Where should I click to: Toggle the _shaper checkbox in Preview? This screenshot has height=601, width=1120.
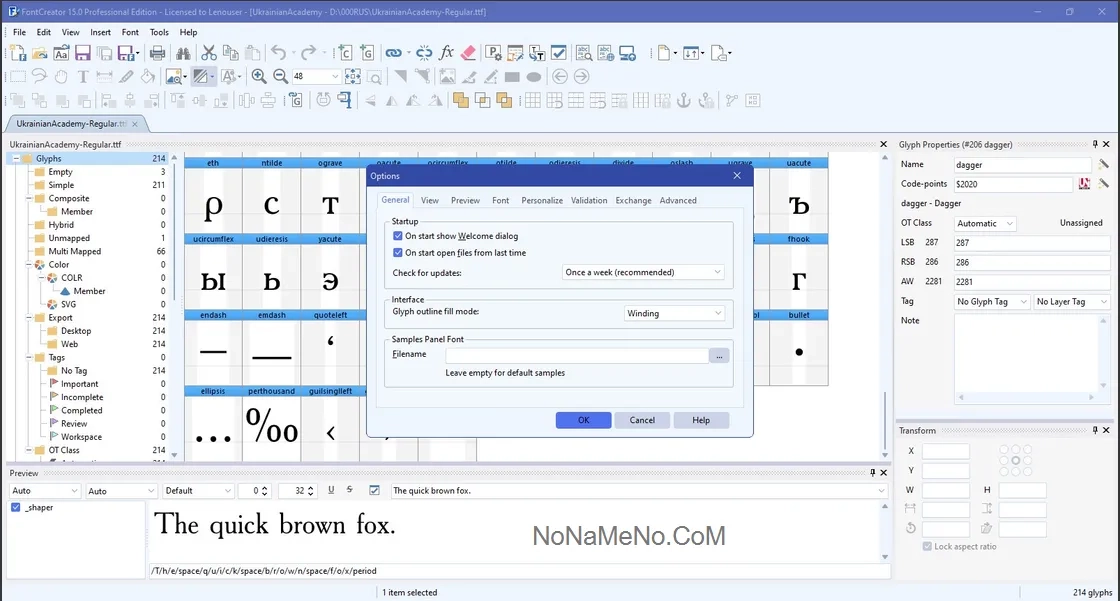point(16,508)
